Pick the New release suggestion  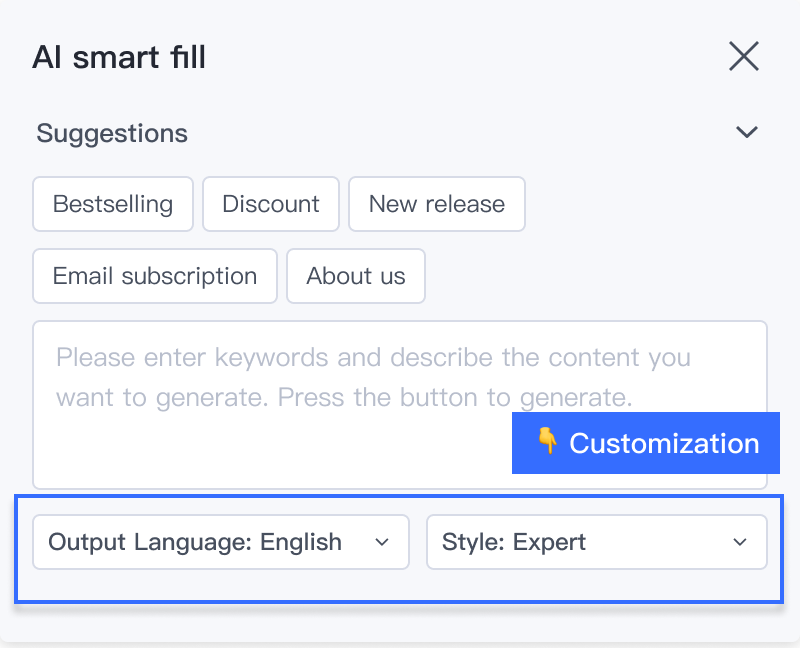click(x=437, y=204)
